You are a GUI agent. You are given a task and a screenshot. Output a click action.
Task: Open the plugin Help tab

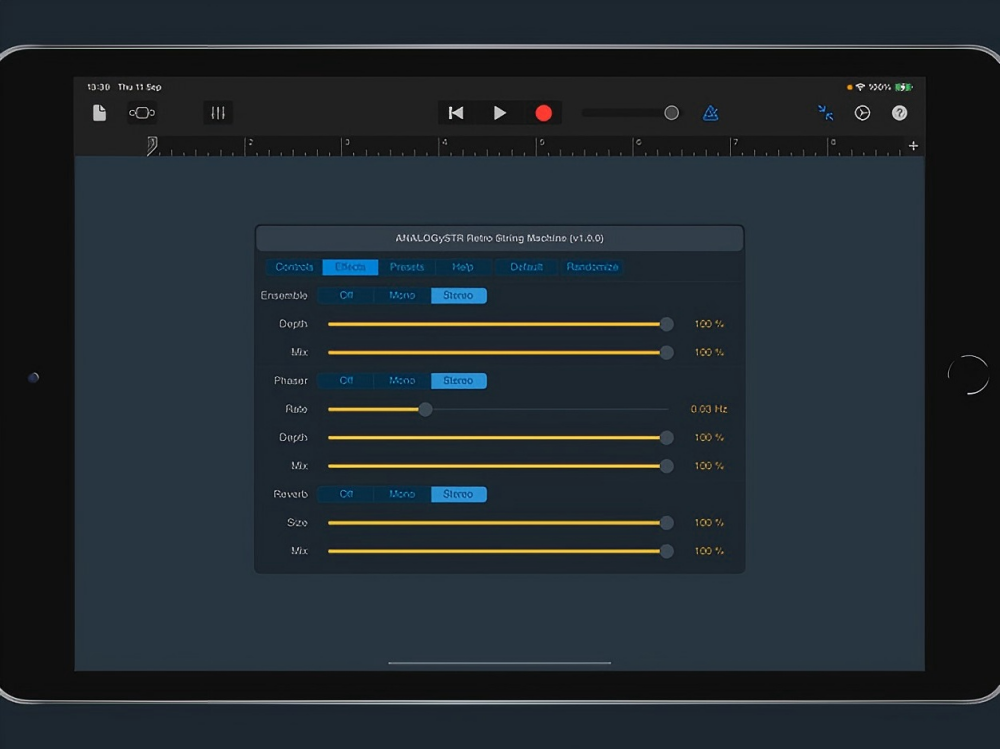(462, 267)
